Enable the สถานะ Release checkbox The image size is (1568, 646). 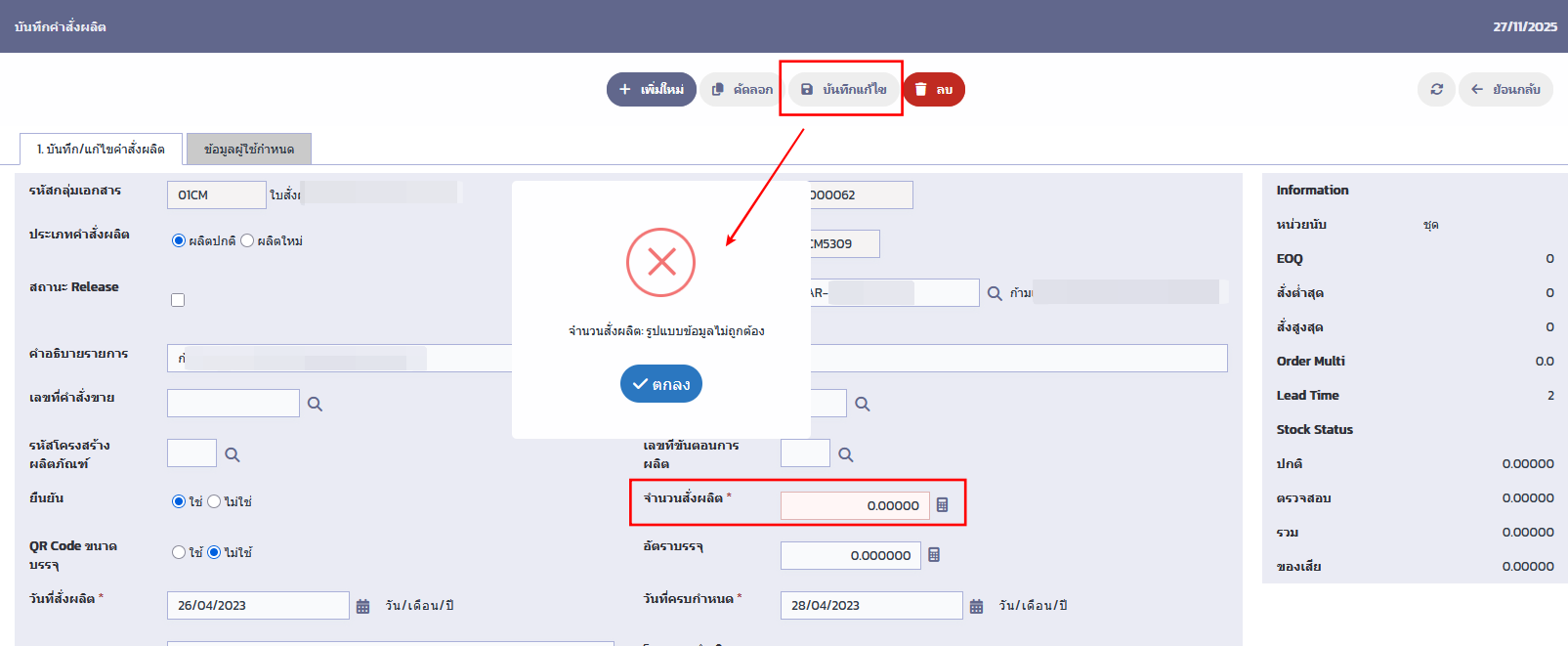tap(178, 300)
